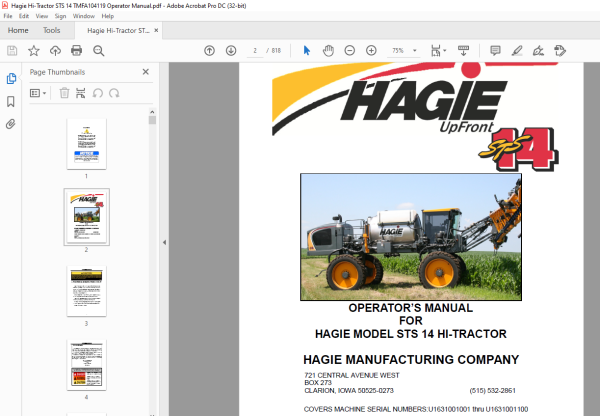Viewport: 600px width, 416px height.
Task: Rotate page clockwise icon
Action: pyautogui.click(x=114, y=93)
